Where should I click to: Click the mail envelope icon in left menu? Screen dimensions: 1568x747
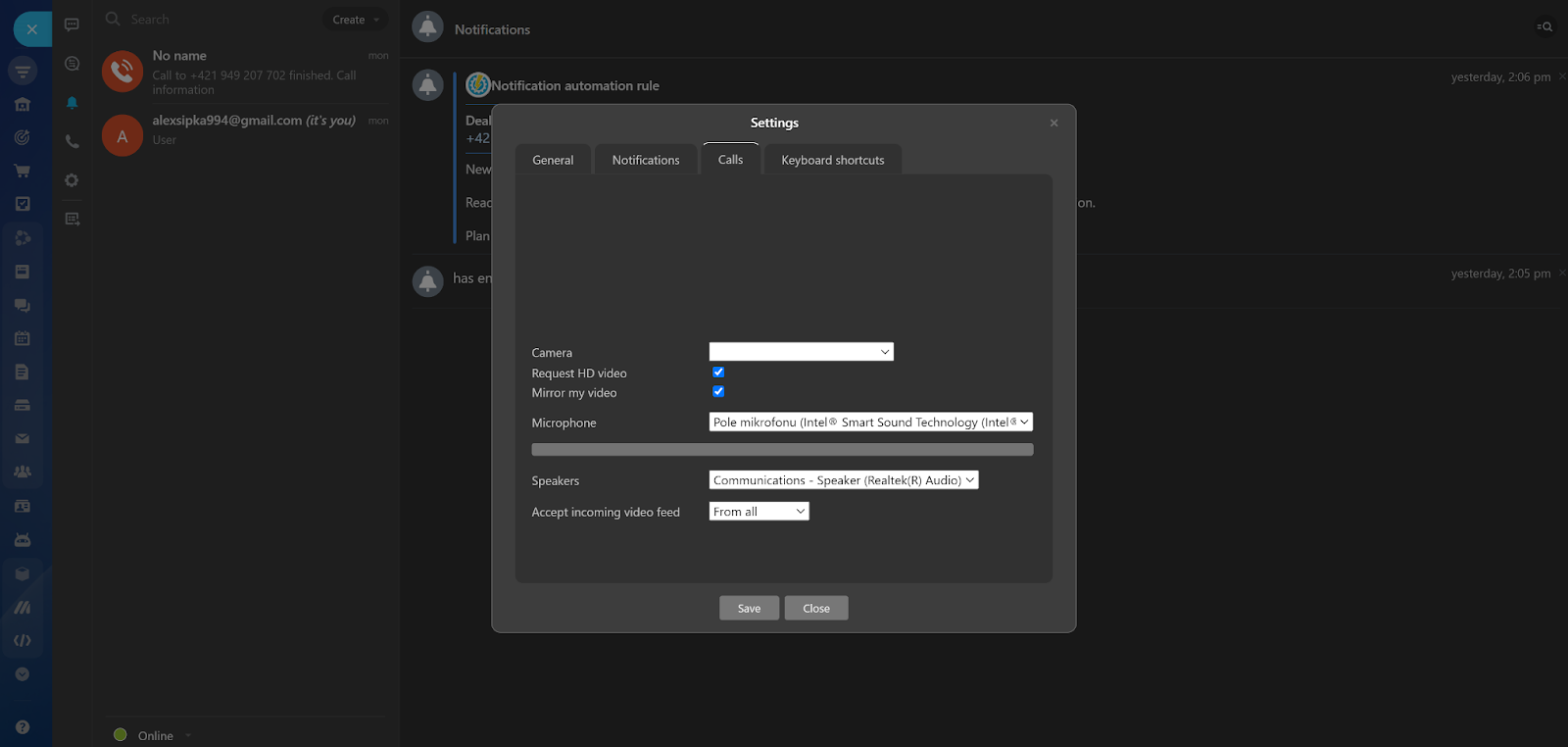pos(22,439)
